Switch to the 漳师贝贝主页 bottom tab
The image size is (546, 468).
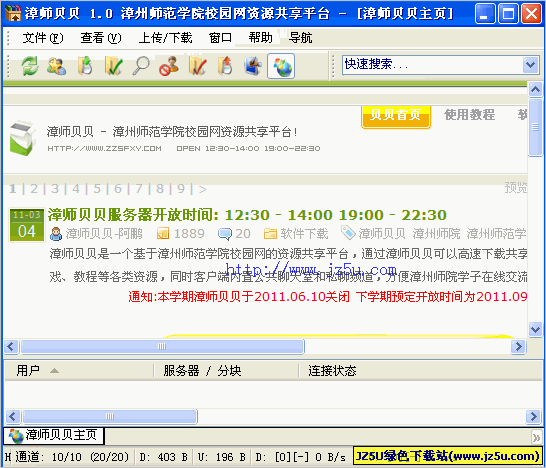(x=54, y=435)
